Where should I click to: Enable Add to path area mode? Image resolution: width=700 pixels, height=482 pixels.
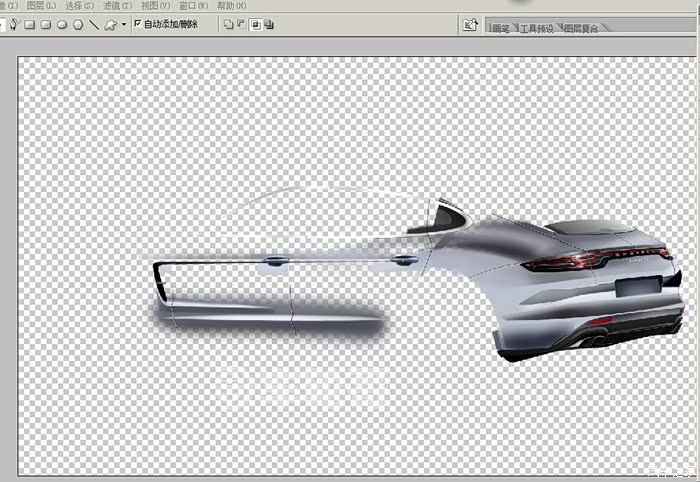tap(227, 24)
